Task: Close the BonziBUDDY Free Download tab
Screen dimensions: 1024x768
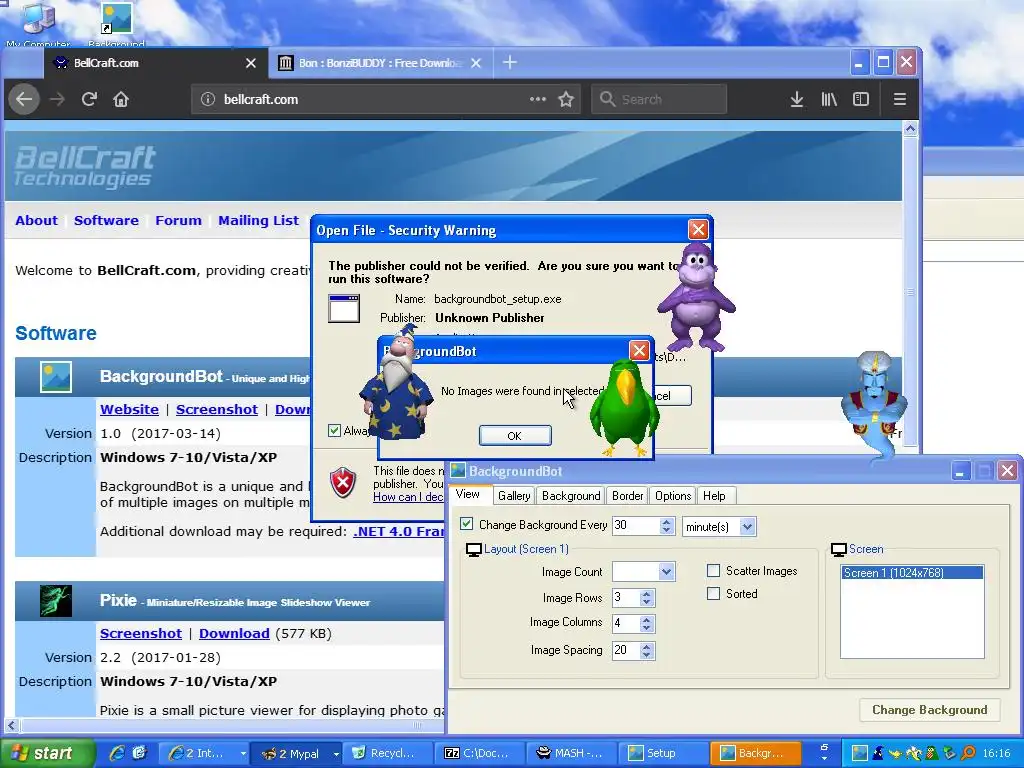Action: 476,63
